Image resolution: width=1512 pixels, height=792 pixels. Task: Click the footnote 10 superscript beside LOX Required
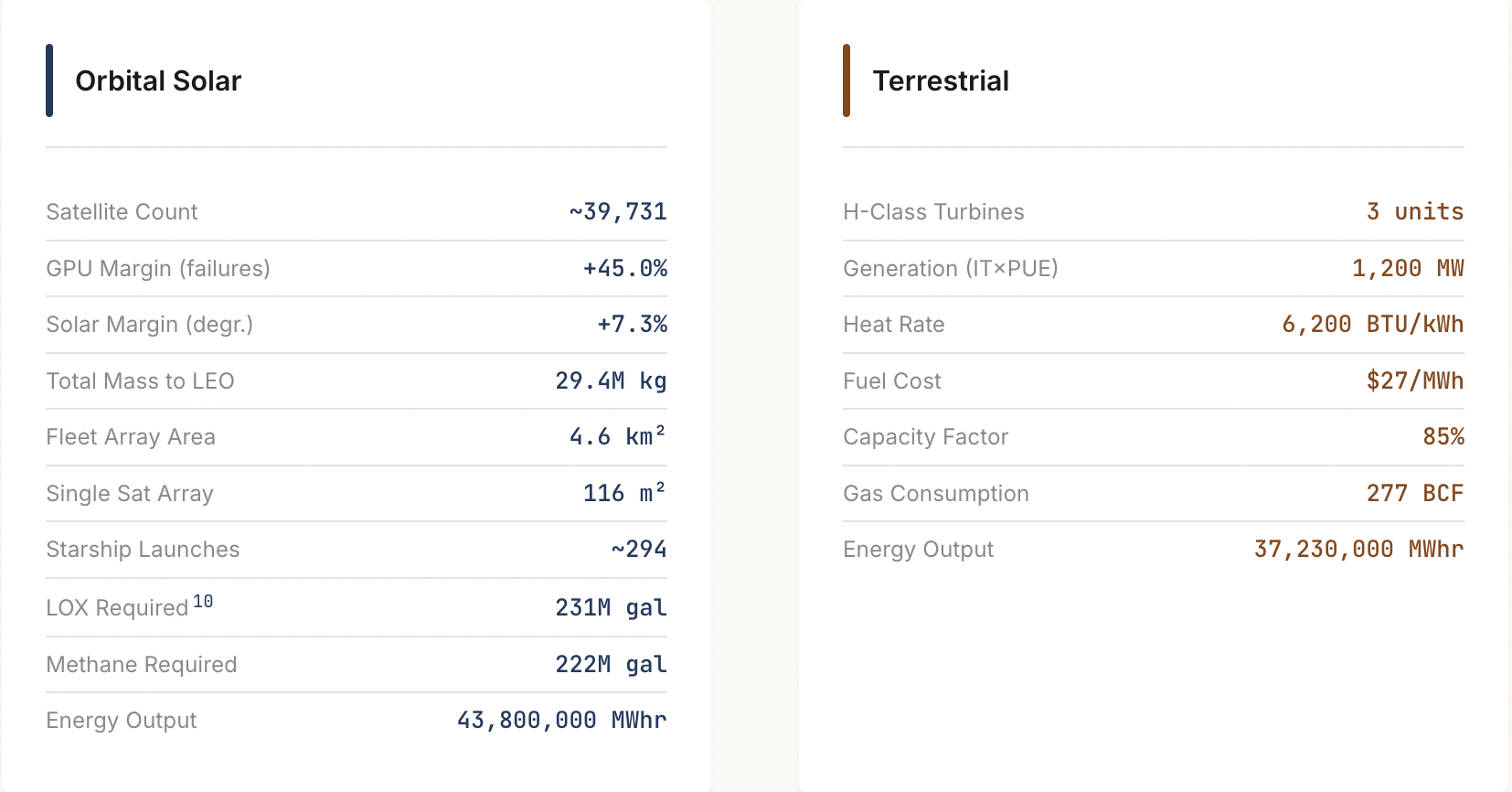203,602
